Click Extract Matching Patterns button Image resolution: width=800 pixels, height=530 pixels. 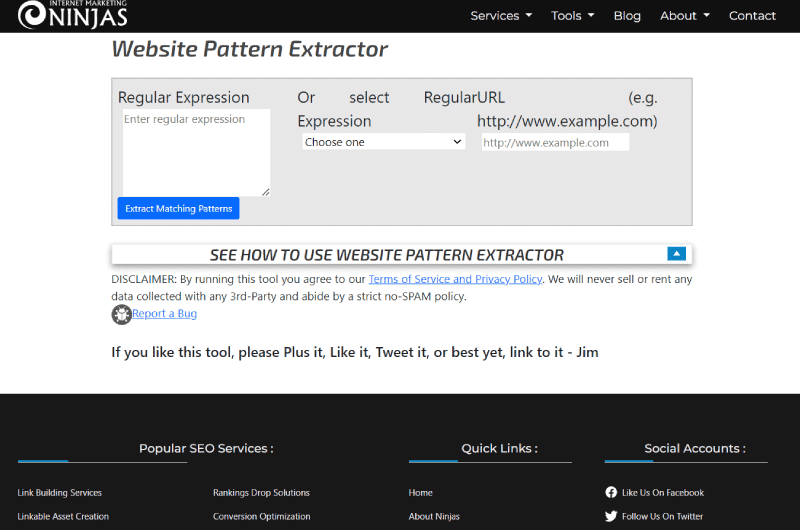179,208
